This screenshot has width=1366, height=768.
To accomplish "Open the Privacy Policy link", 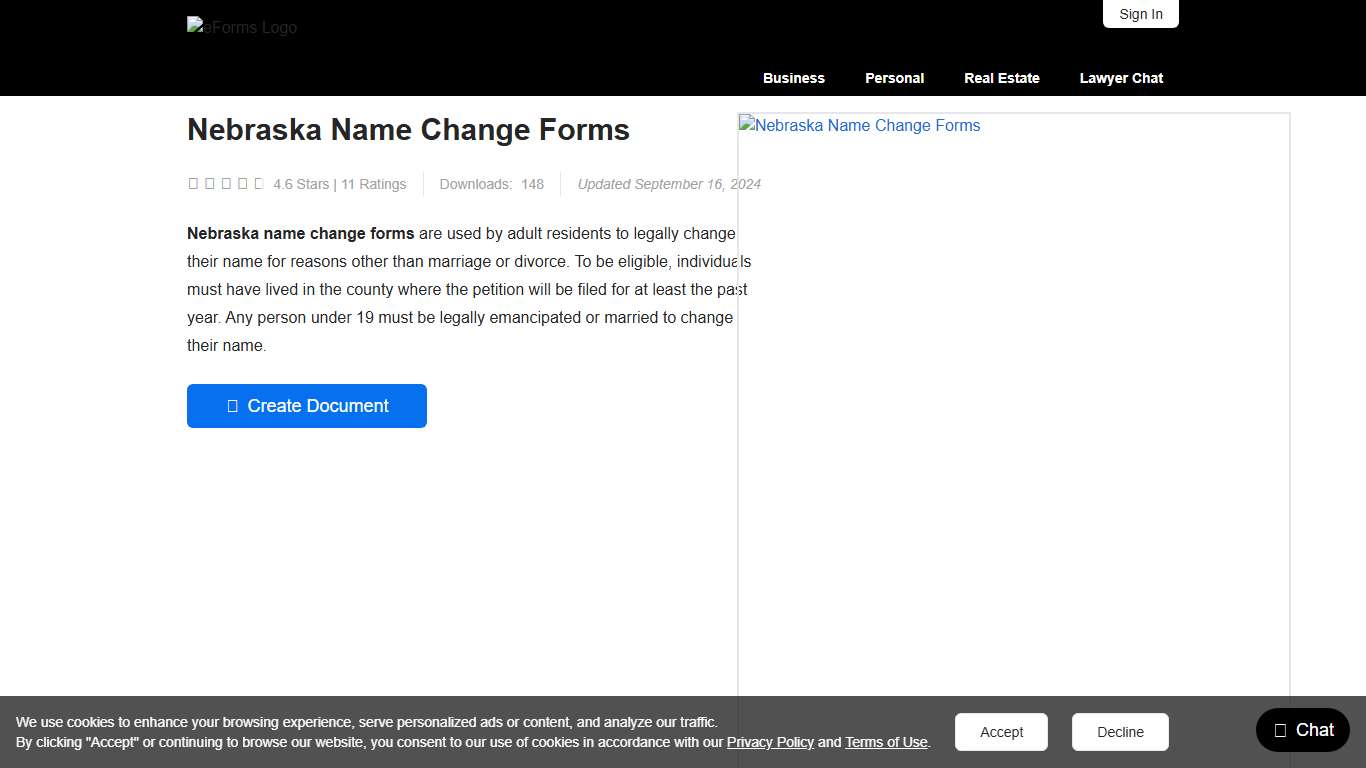I will pos(770,742).
